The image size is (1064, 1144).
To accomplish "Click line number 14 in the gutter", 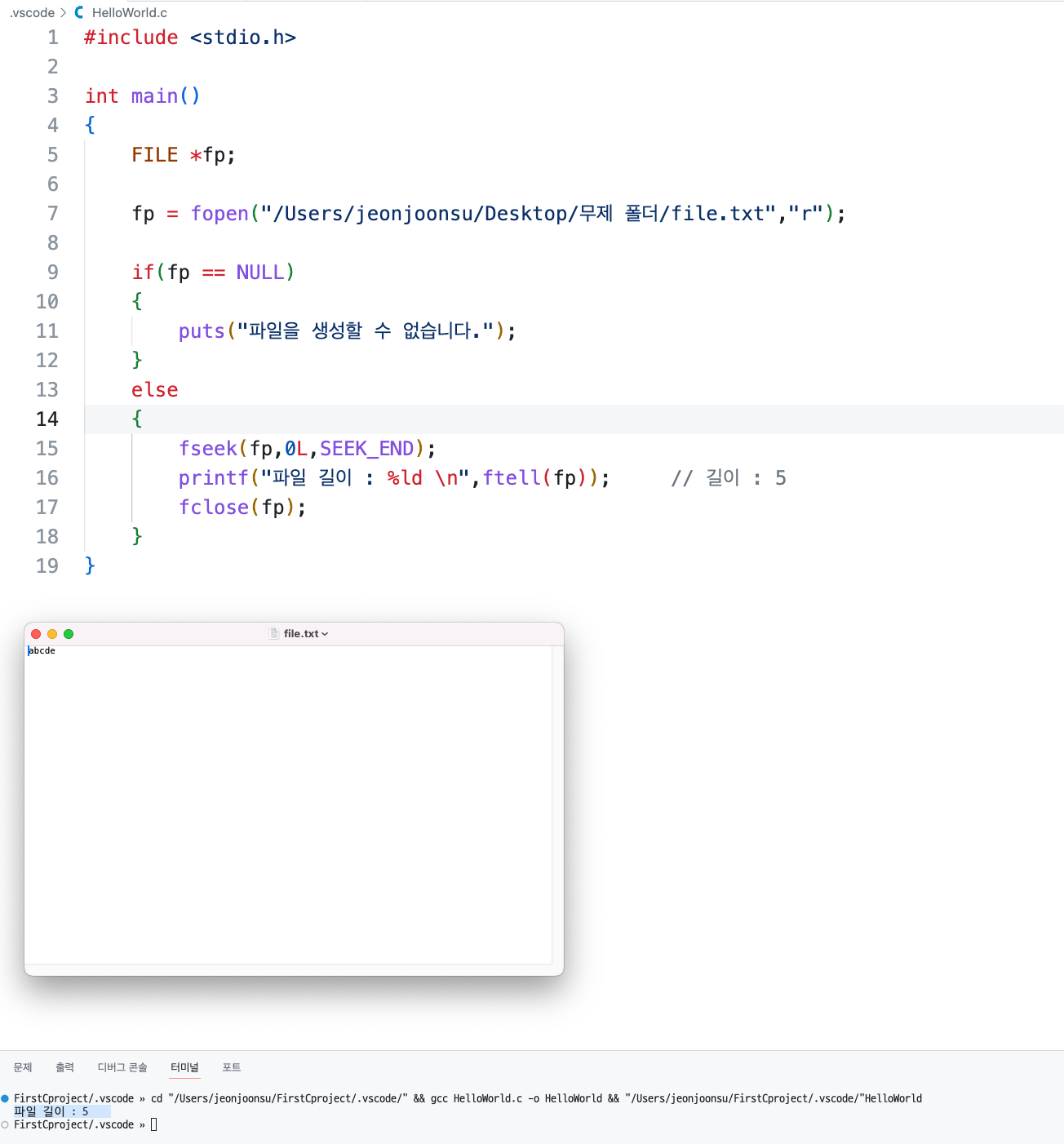I will click(x=47, y=419).
